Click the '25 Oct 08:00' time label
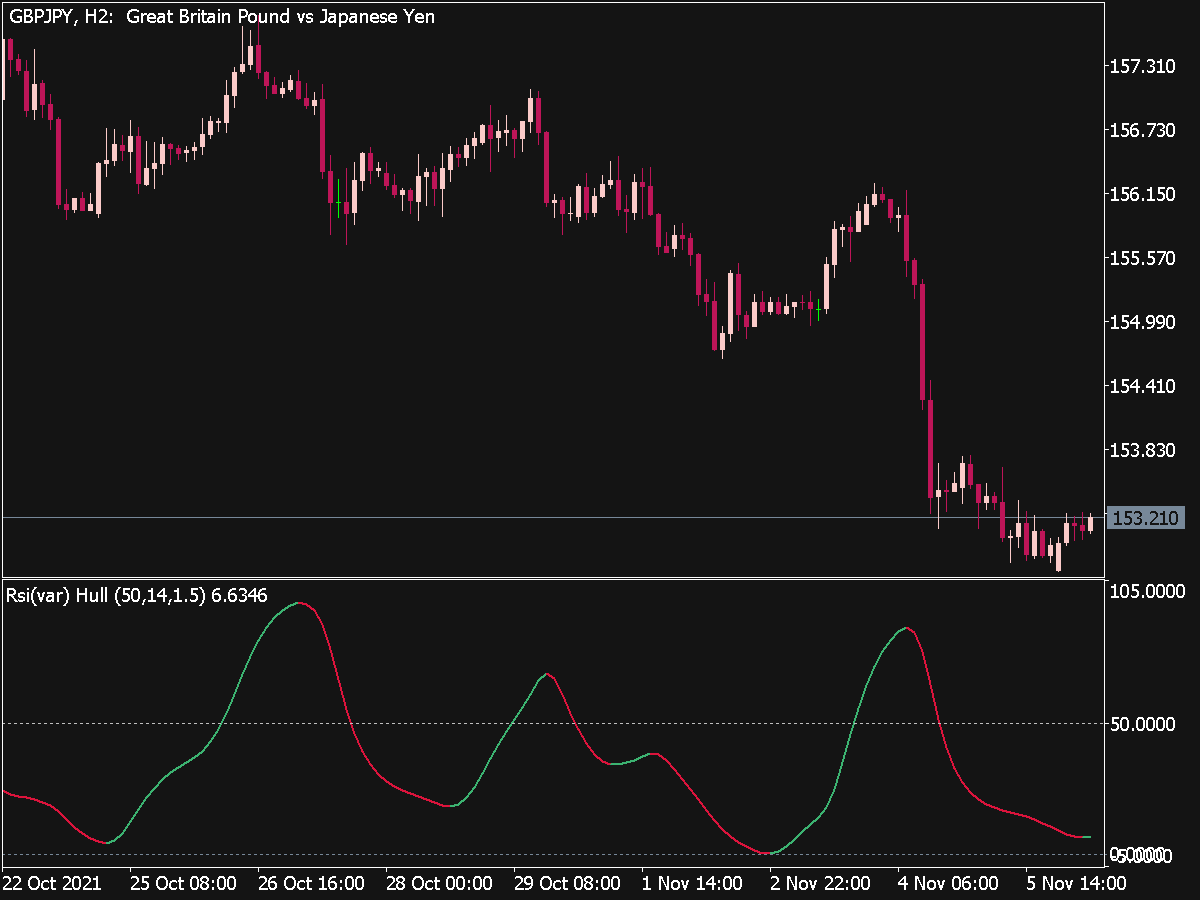Viewport: 1200px width, 900px height. pos(184,884)
